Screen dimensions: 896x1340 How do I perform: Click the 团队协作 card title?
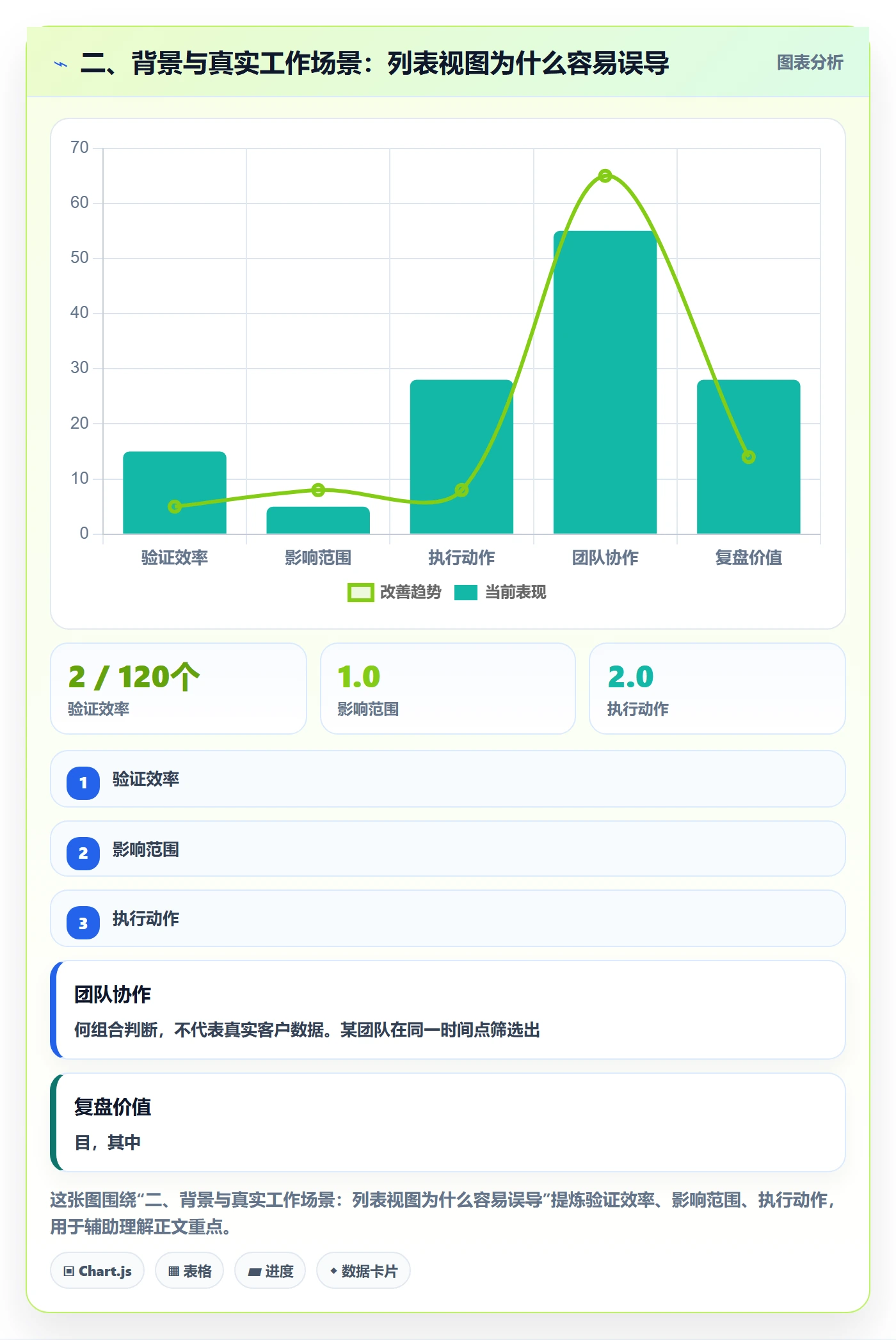(x=113, y=994)
